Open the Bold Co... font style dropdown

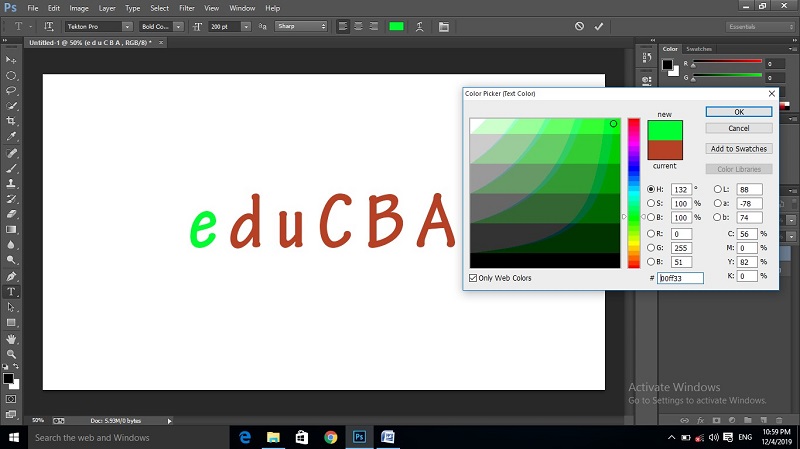tap(178, 27)
